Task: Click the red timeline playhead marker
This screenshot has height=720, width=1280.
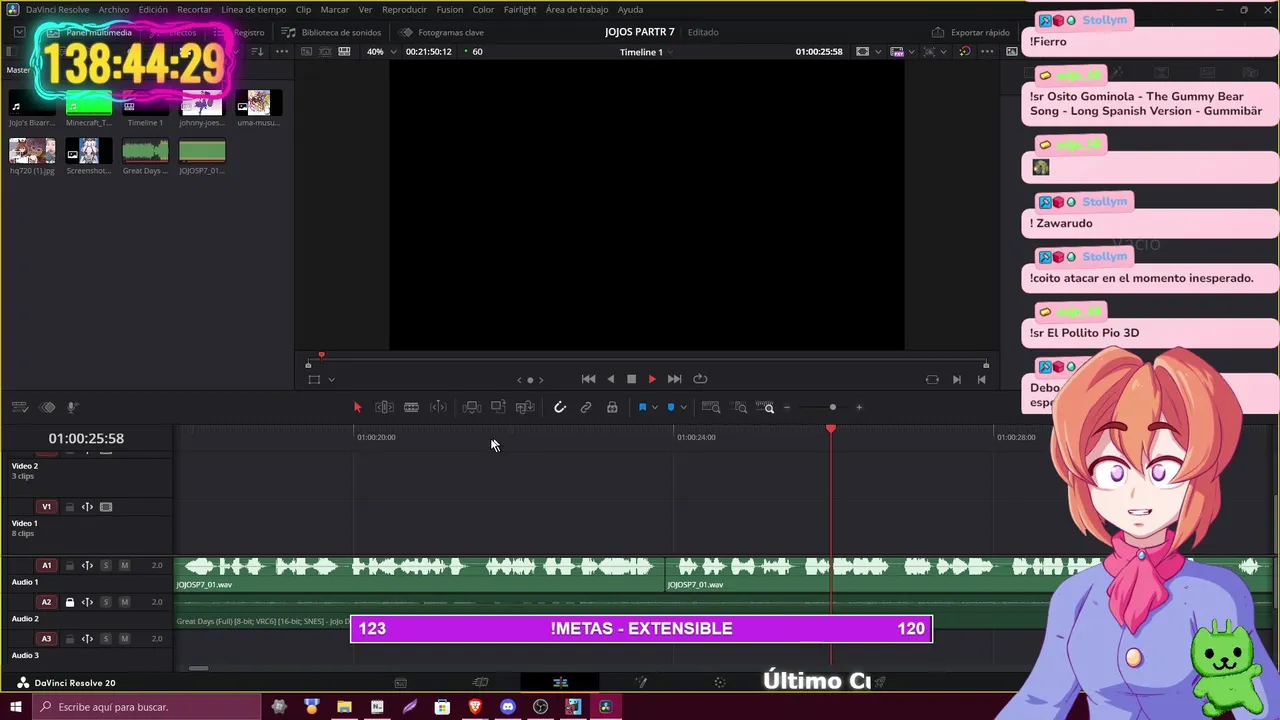Action: click(x=830, y=429)
